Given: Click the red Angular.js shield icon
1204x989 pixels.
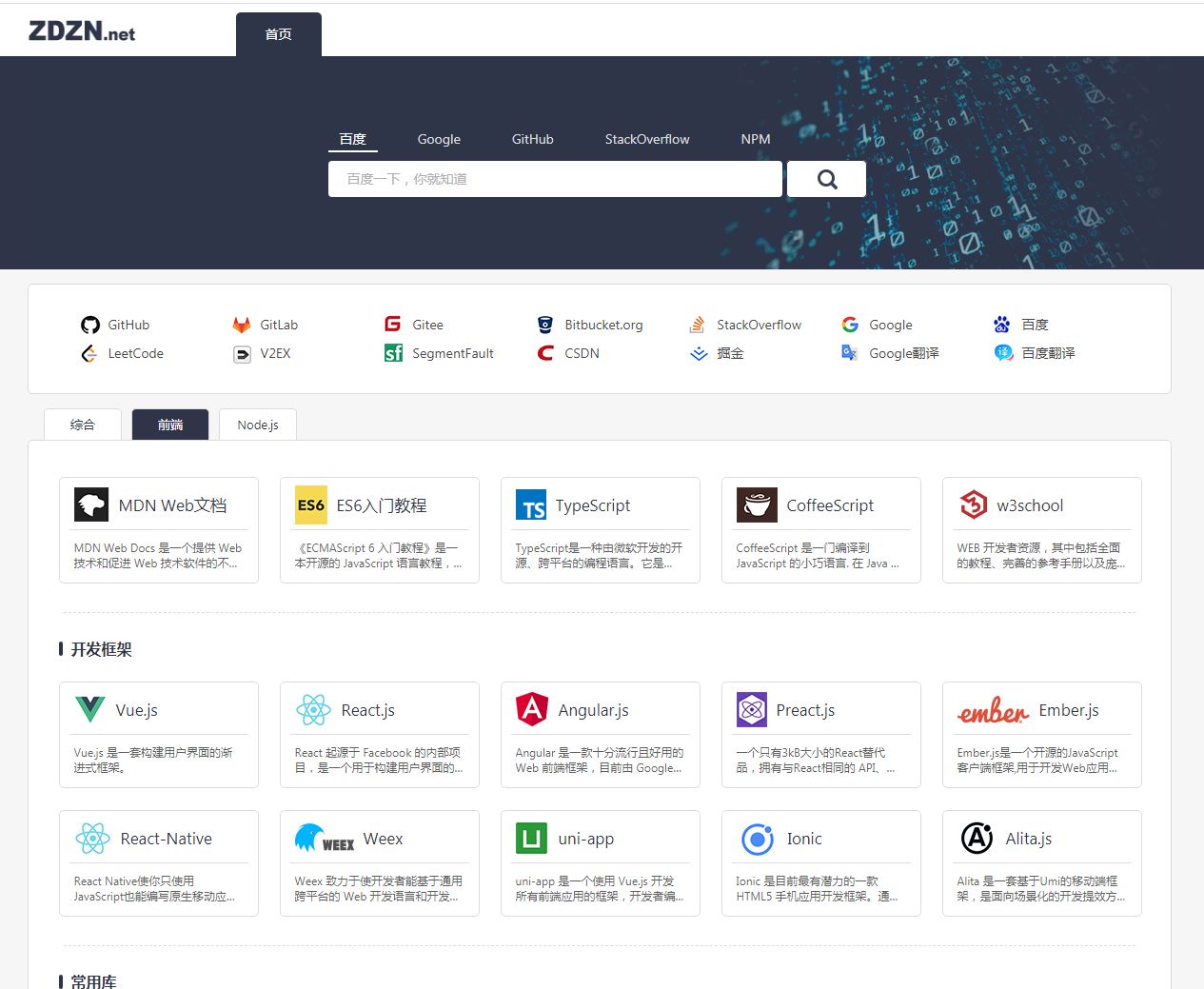Looking at the screenshot, I should 532,709.
